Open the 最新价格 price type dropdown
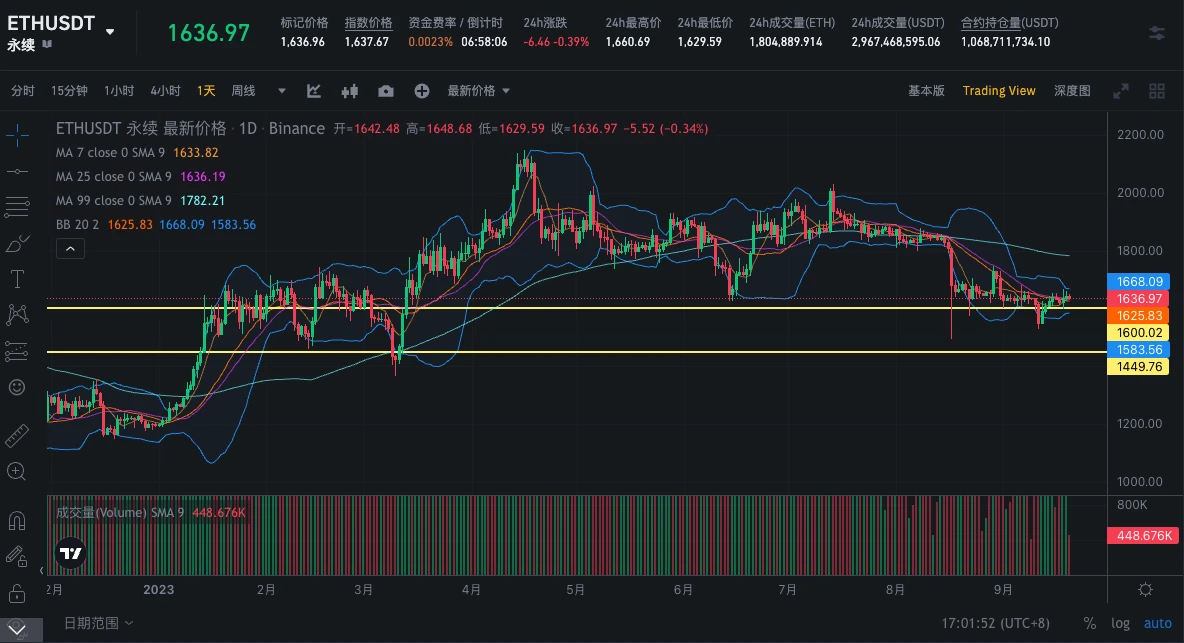 tap(479, 91)
